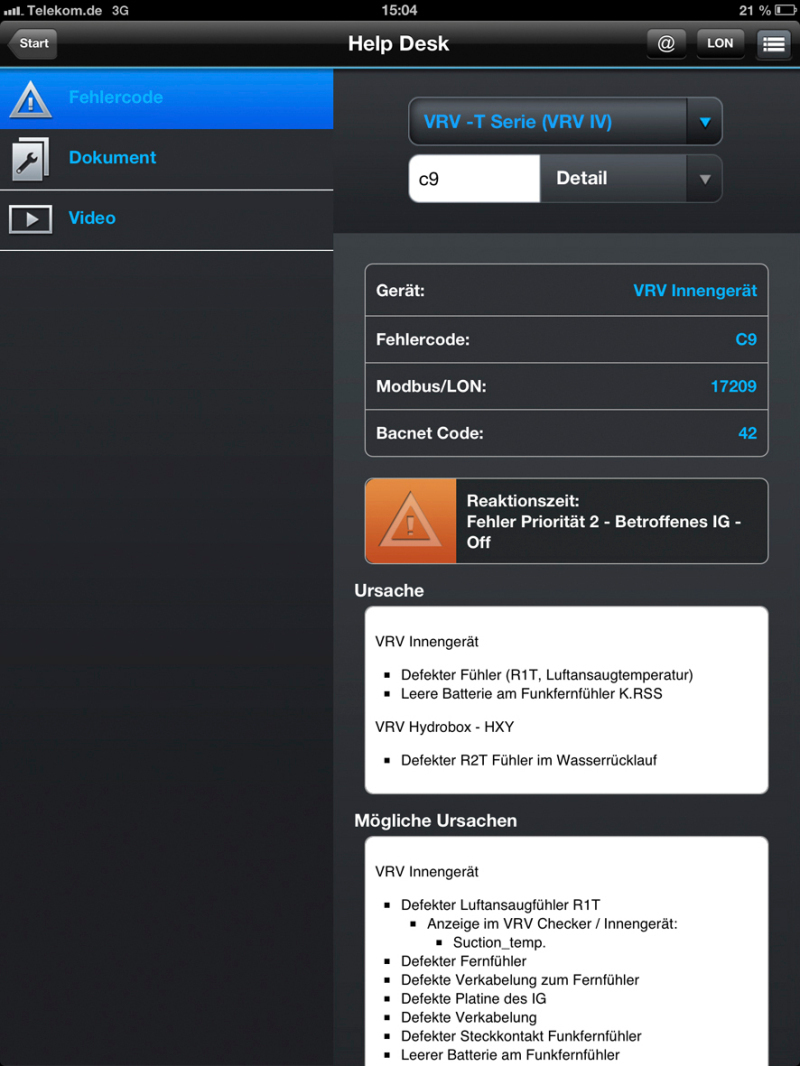This screenshot has width=800, height=1066.
Task: Expand the VRV -T Serie dropdown arrow
Action: coord(705,122)
